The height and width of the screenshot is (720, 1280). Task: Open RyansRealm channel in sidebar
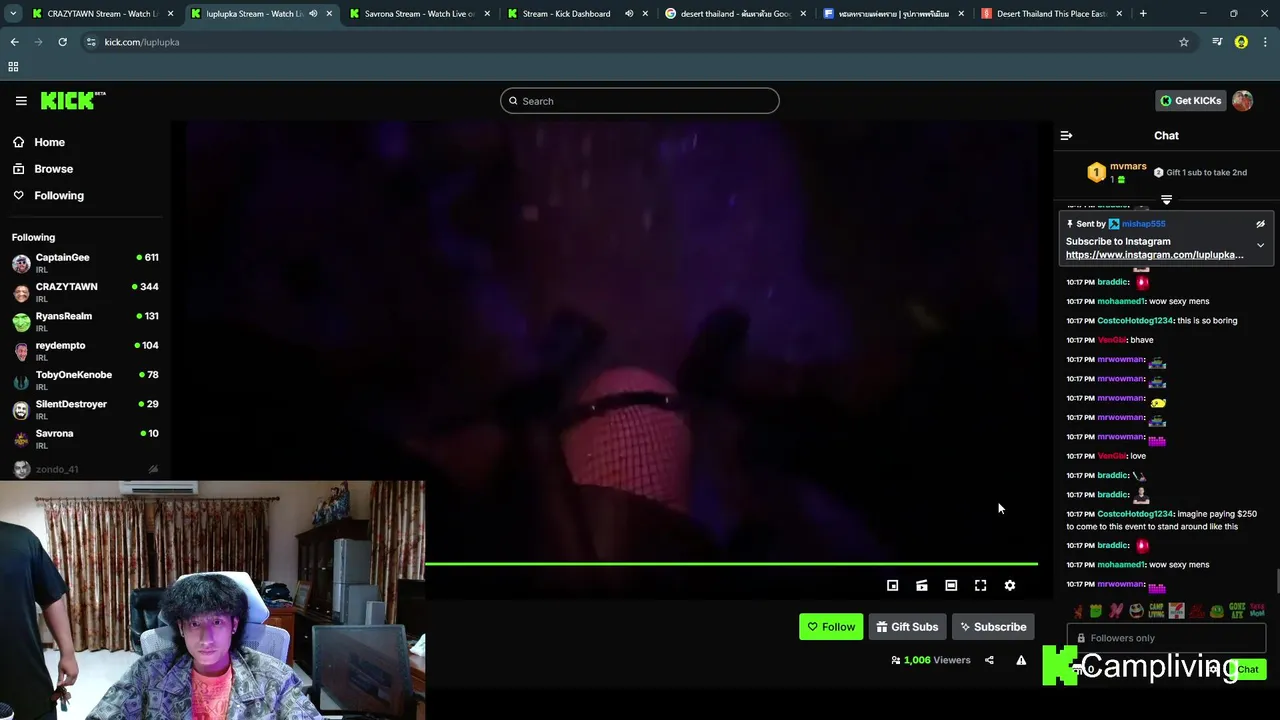click(85, 321)
